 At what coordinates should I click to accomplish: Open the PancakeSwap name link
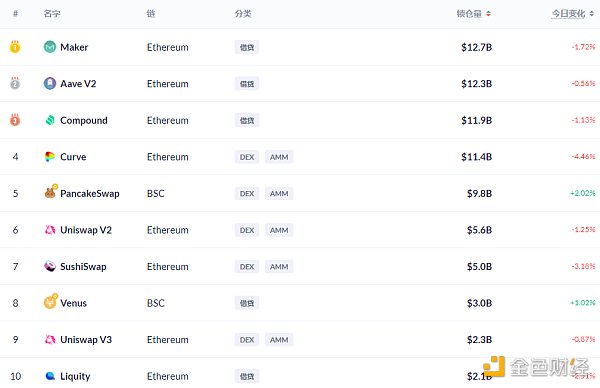coord(90,194)
